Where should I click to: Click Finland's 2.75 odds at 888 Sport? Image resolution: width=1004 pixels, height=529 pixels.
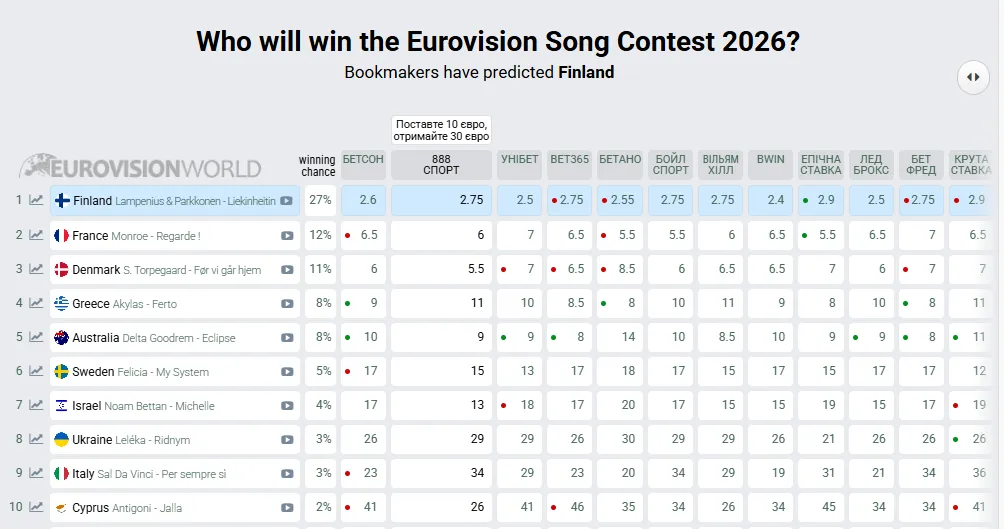pos(441,200)
